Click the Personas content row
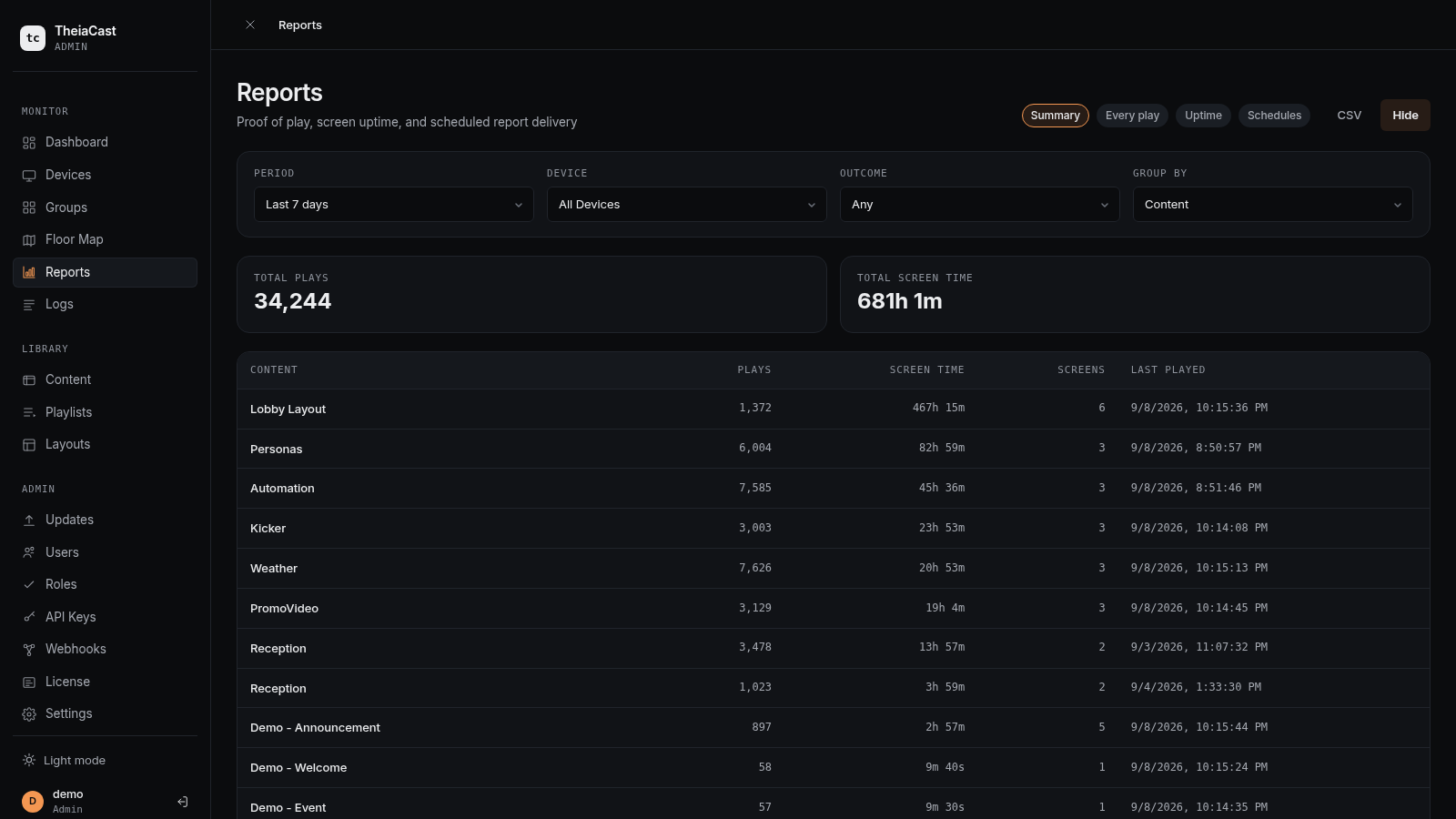The width and height of the screenshot is (1456, 819). coord(834,449)
